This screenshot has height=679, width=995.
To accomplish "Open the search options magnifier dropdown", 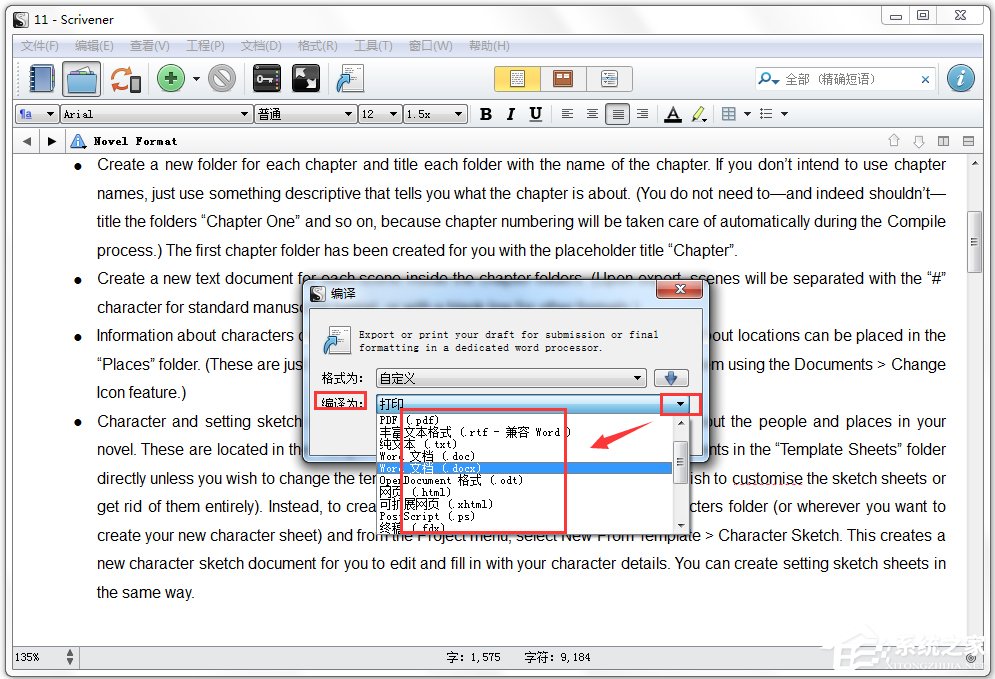I will tap(768, 79).
